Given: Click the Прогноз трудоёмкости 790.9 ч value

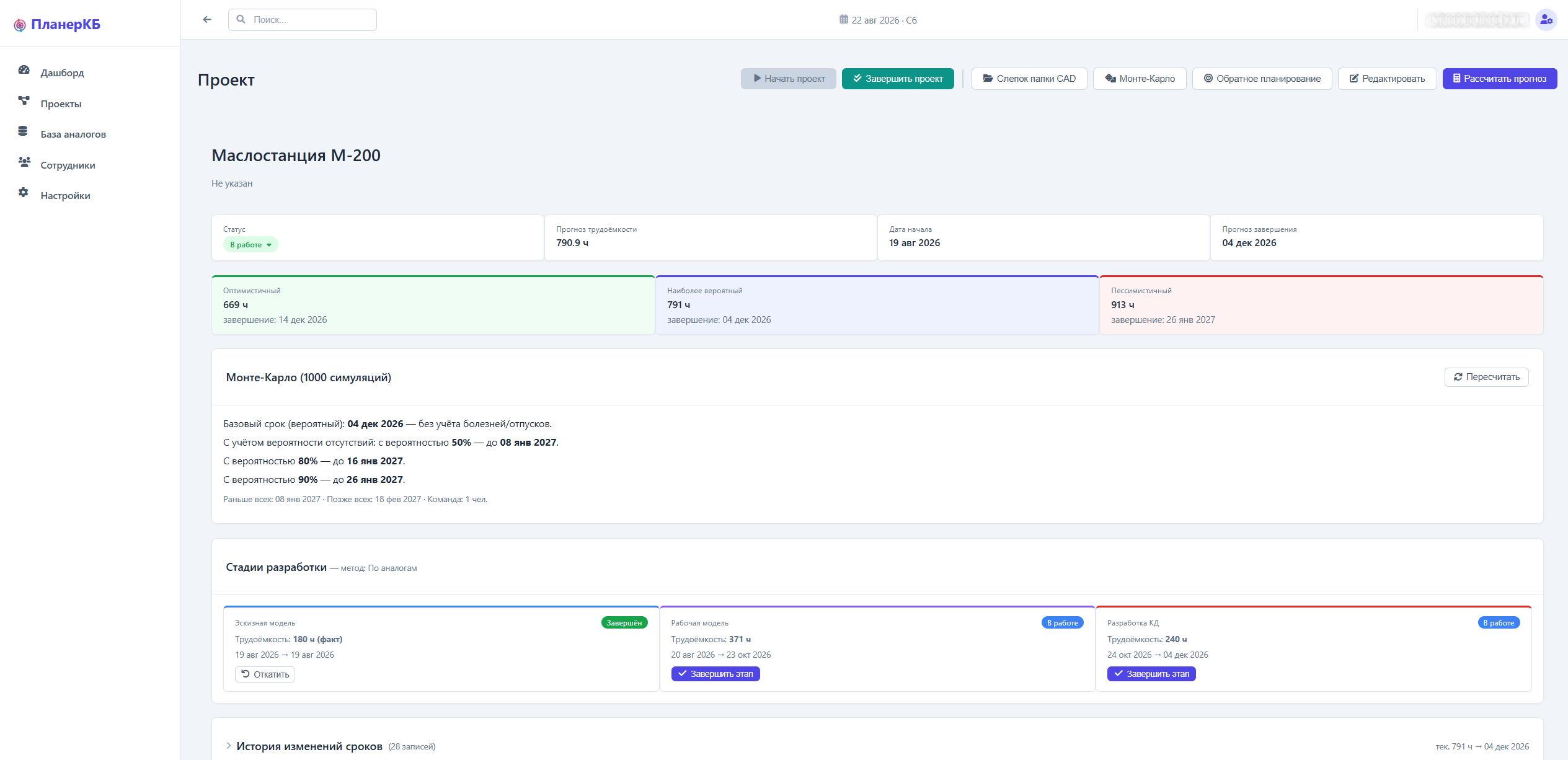Looking at the screenshot, I should (x=572, y=243).
